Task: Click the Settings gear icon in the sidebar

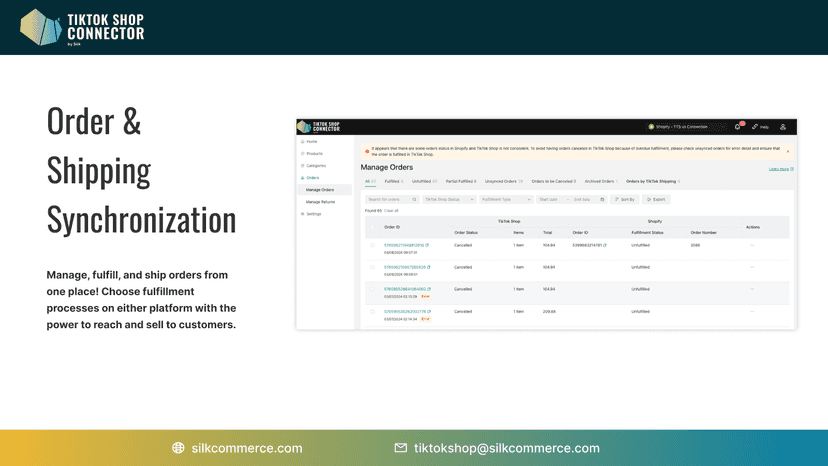Action: (x=303, y=214)
